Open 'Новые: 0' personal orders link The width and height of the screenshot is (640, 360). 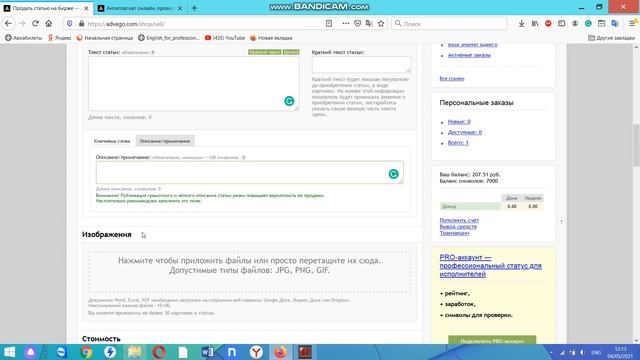459,122
